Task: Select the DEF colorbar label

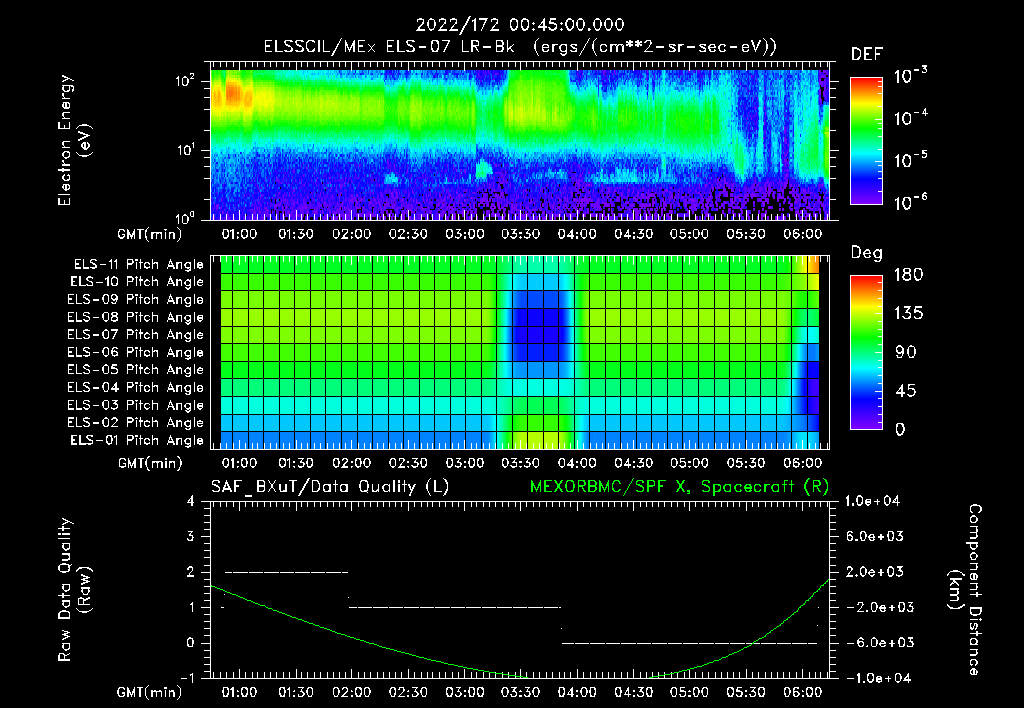Action: click(x=867, y=54)
